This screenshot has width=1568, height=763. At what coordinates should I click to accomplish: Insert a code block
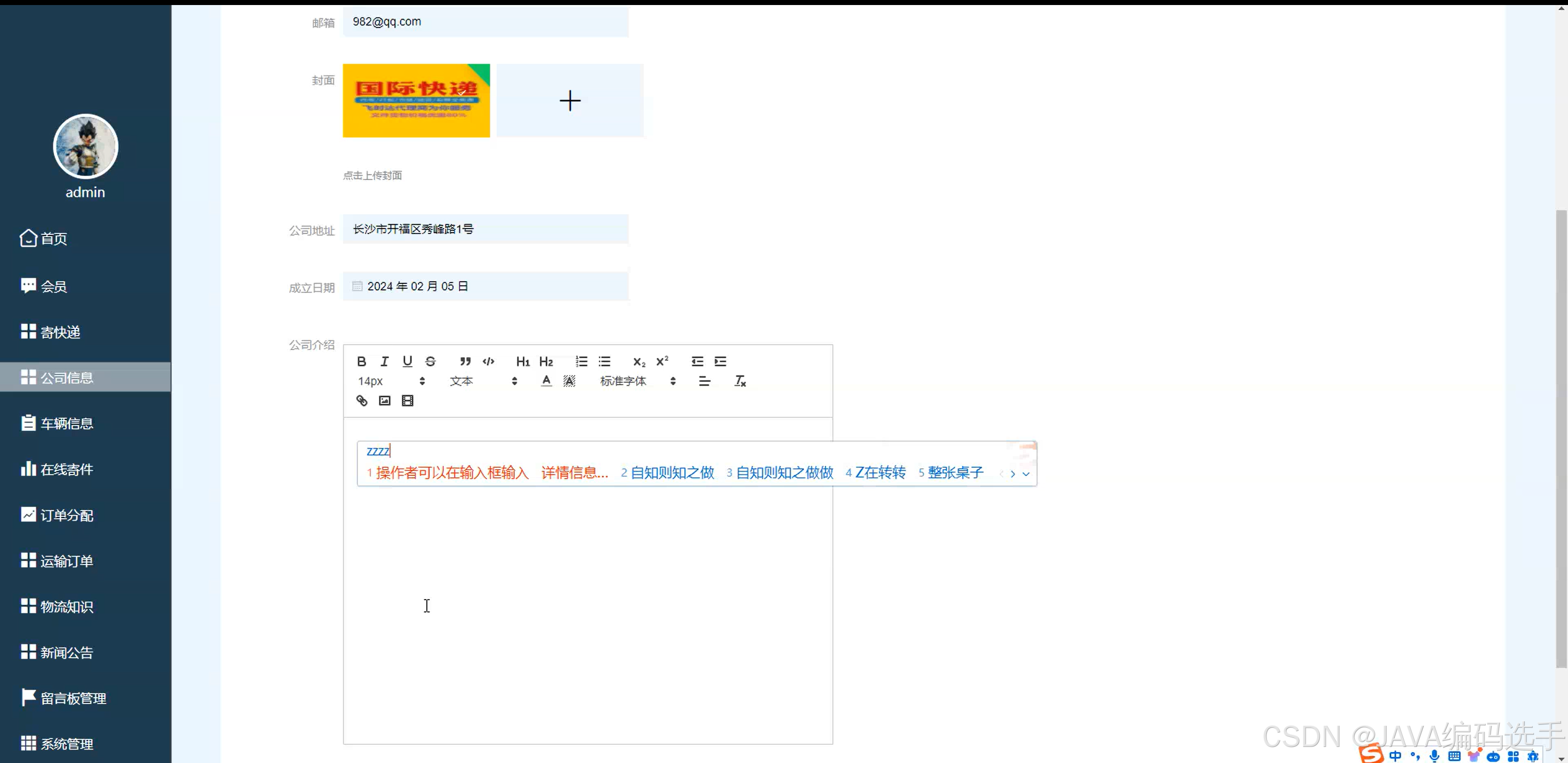pos(488,361)
